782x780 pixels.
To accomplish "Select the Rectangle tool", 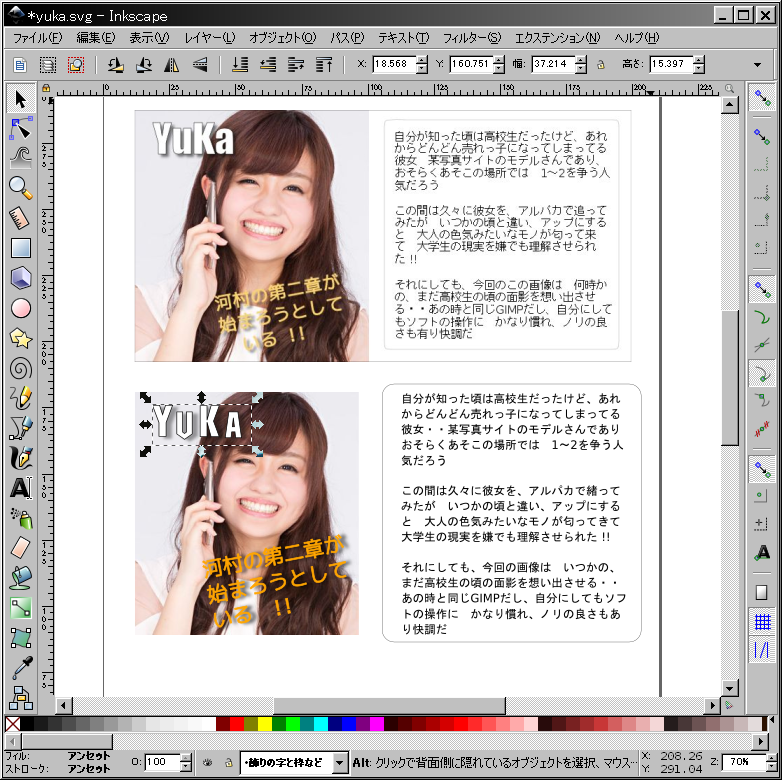I will click(x=20, y=248).
